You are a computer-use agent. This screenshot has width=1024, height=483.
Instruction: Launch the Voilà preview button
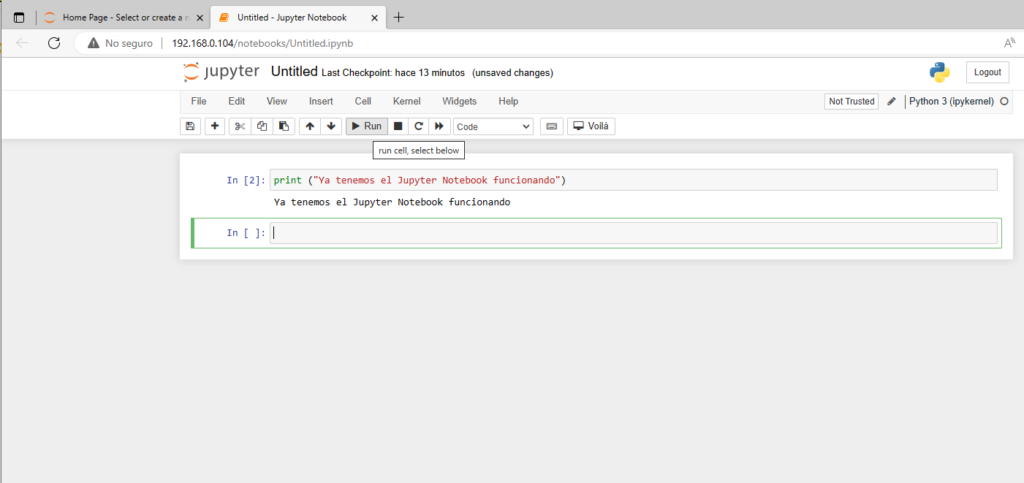click(x=591, y=126)
